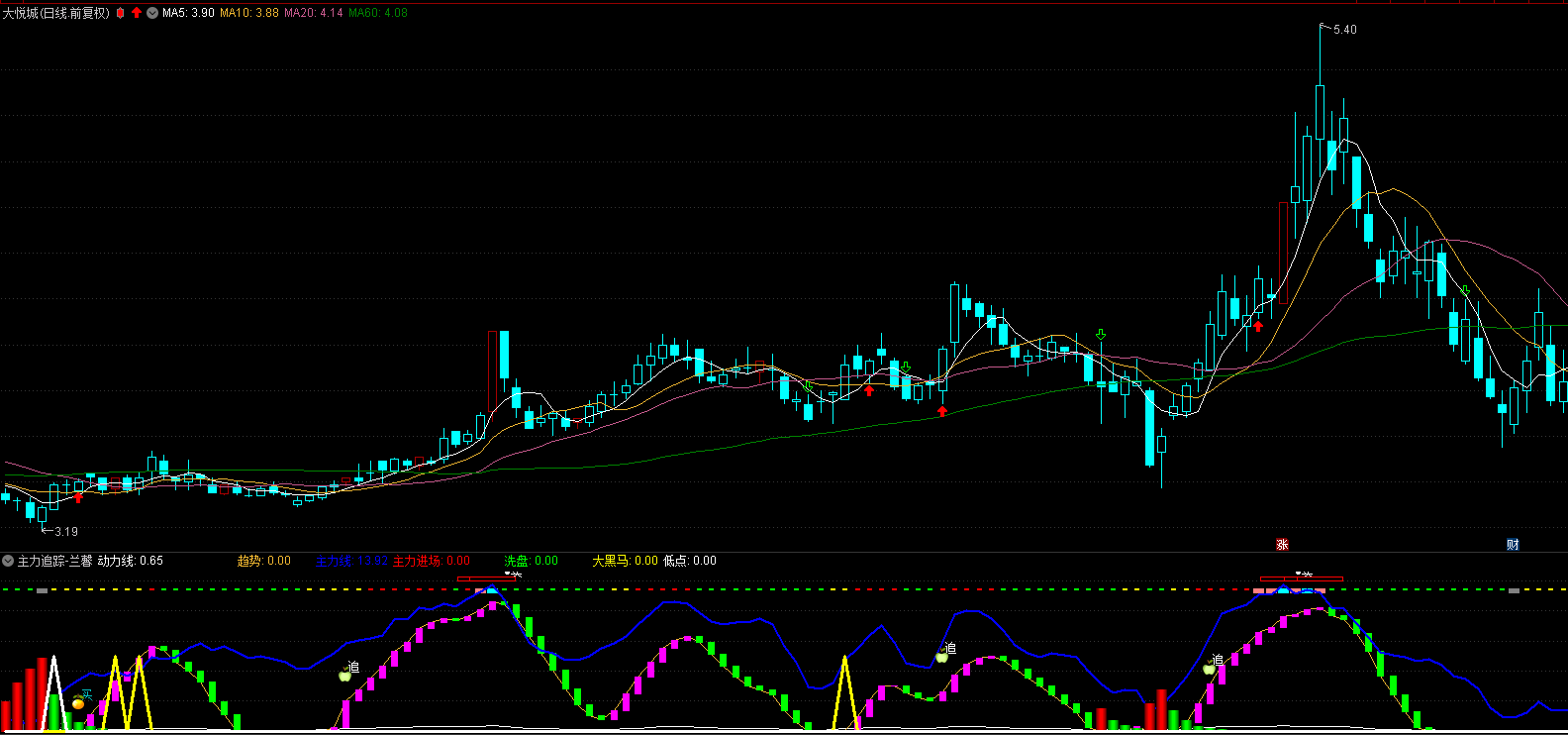Select the 趋势: 0.00 value

pyautogui.click(x=264, y=561)
